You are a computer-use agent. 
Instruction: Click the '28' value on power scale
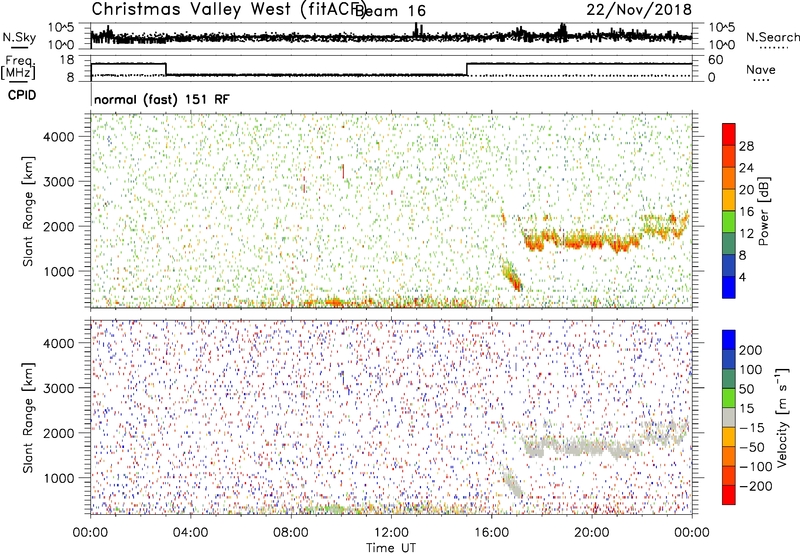[x=746, y=146]
